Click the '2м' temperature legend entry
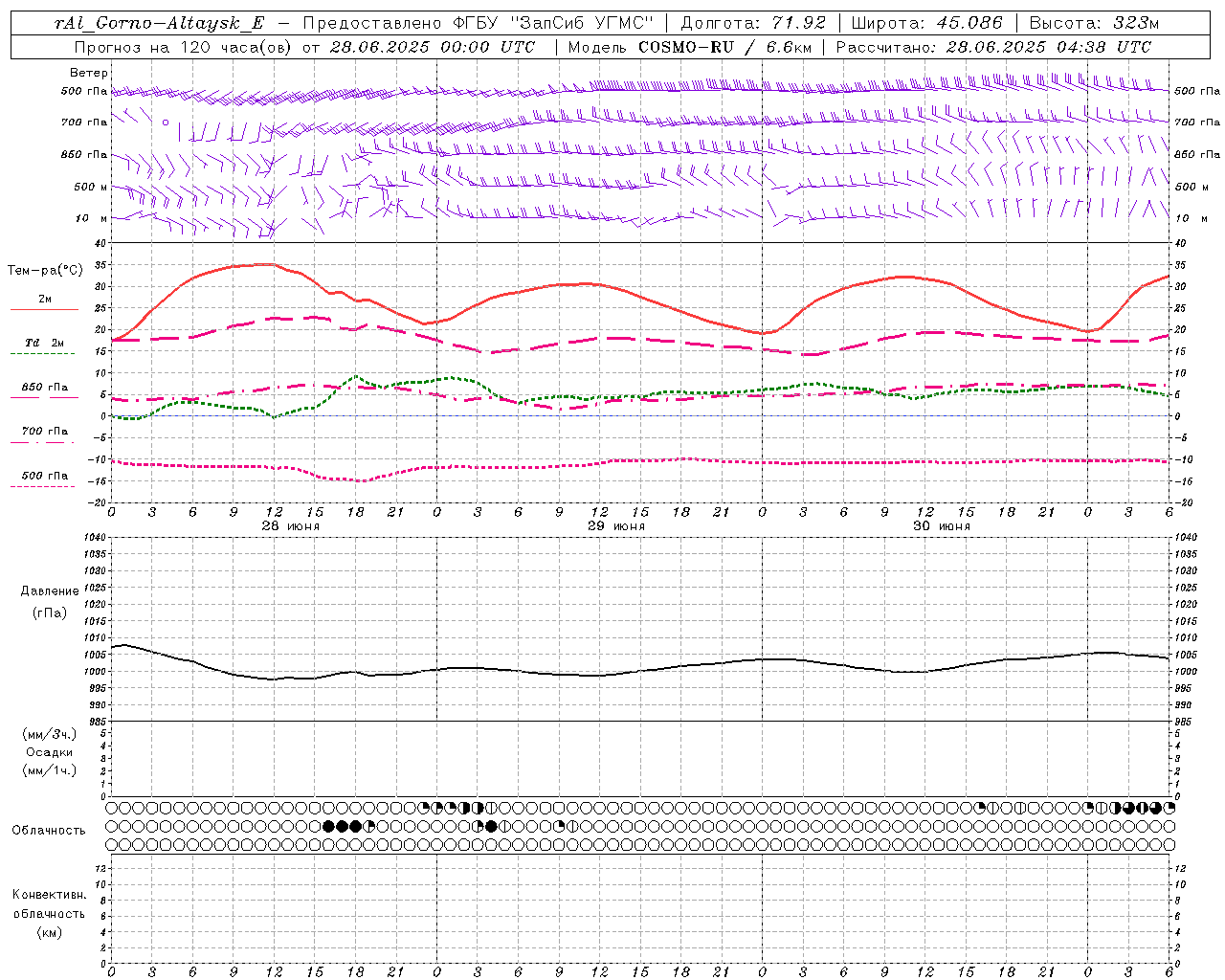 [x=45, y=299]
